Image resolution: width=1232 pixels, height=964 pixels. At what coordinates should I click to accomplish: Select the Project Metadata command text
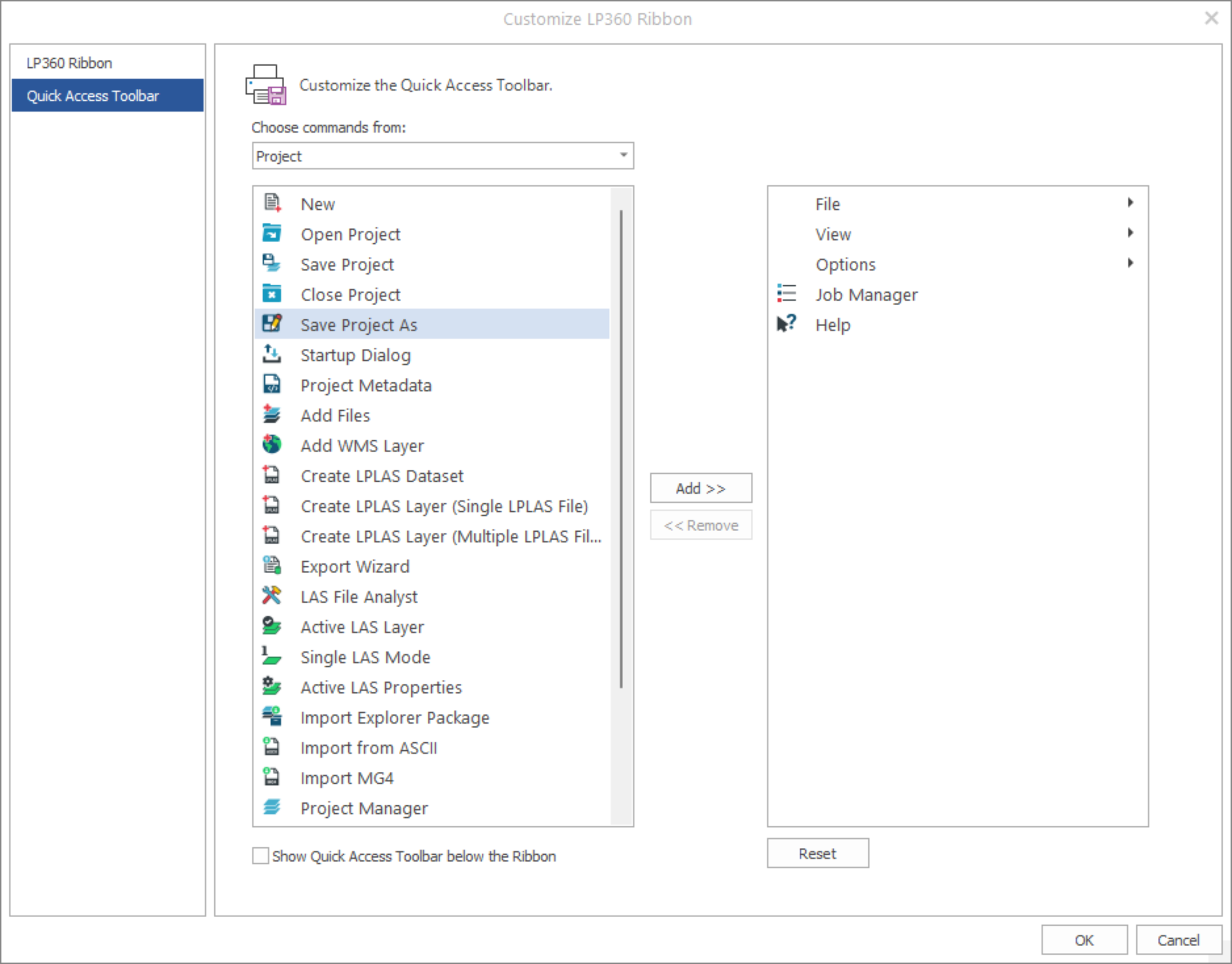tap(366, 386)
